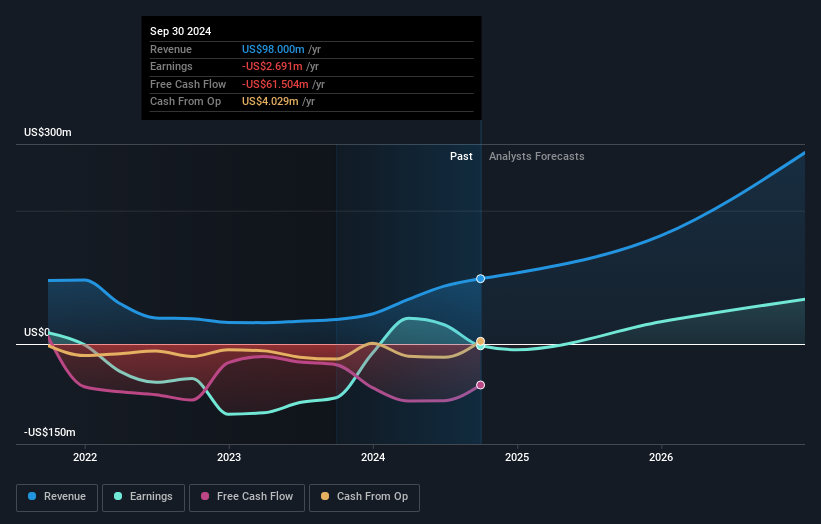Click the Analysts Forecasts label
Viewport: 821px width, 524px height.
point(537,156)
